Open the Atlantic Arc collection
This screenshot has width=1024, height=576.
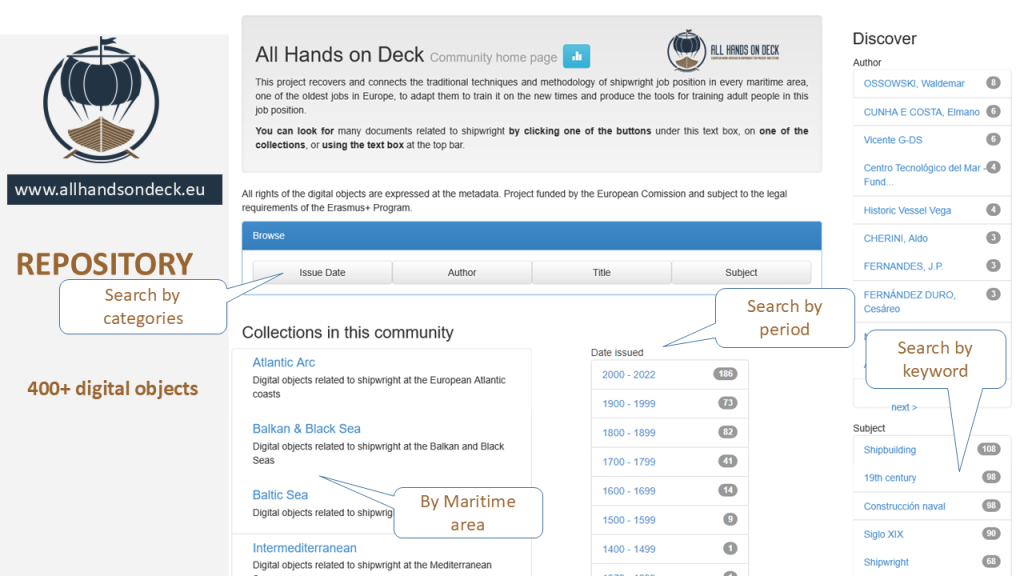point(284,362)
